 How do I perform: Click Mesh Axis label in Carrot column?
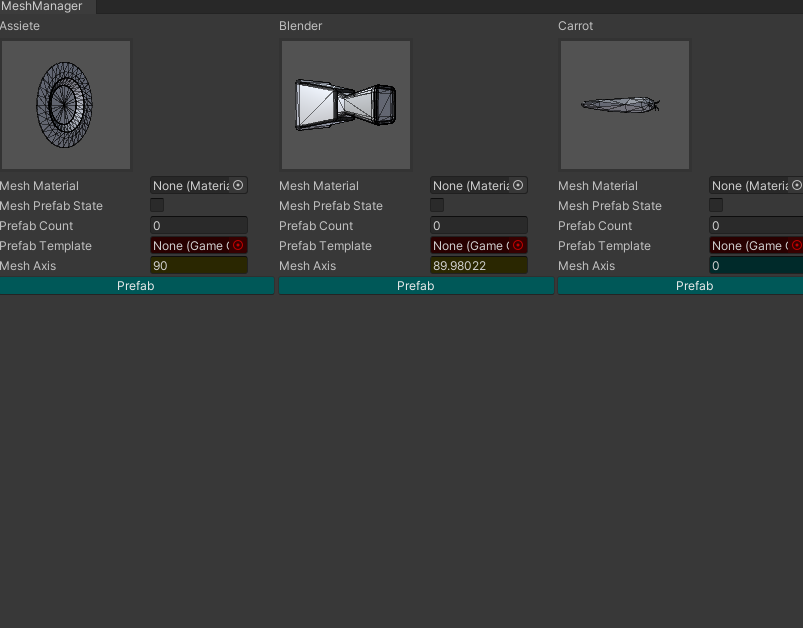click(587, 265)
